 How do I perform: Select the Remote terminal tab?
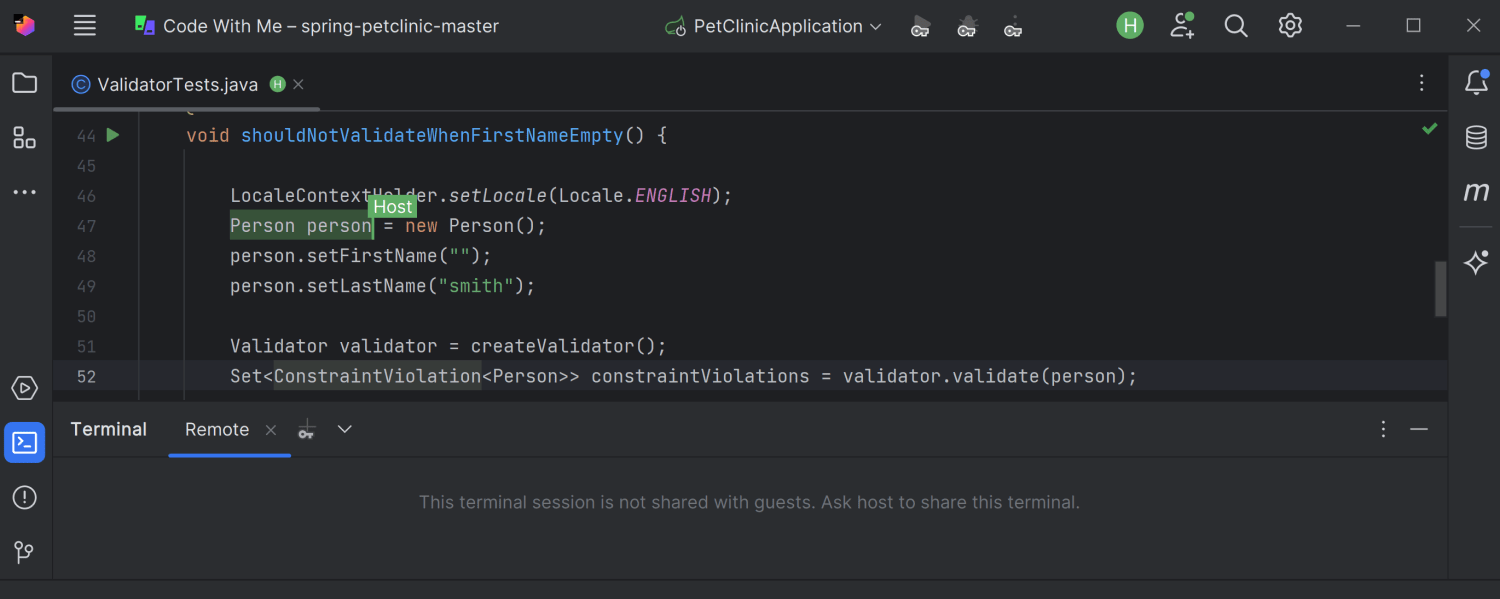[x=217, y=429]
